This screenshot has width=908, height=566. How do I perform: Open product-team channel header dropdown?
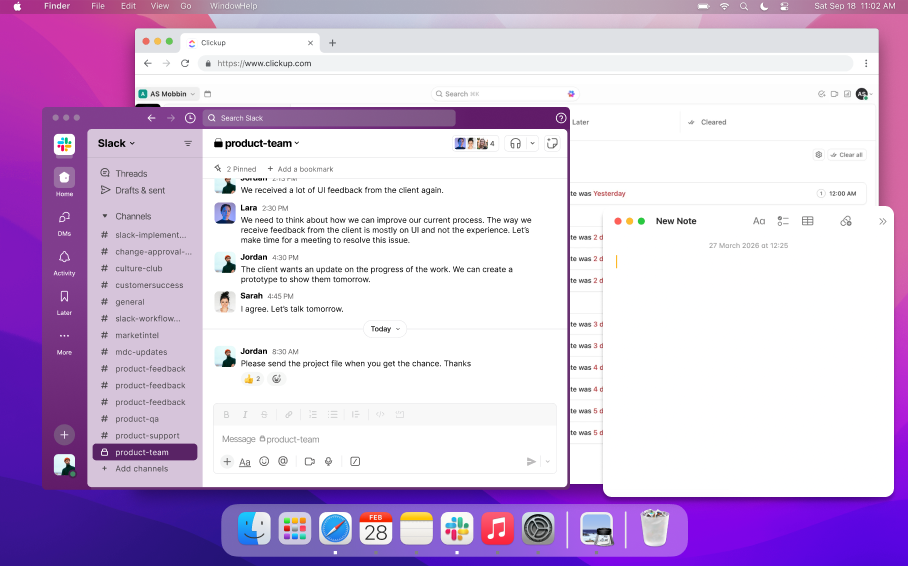point(257,143)
